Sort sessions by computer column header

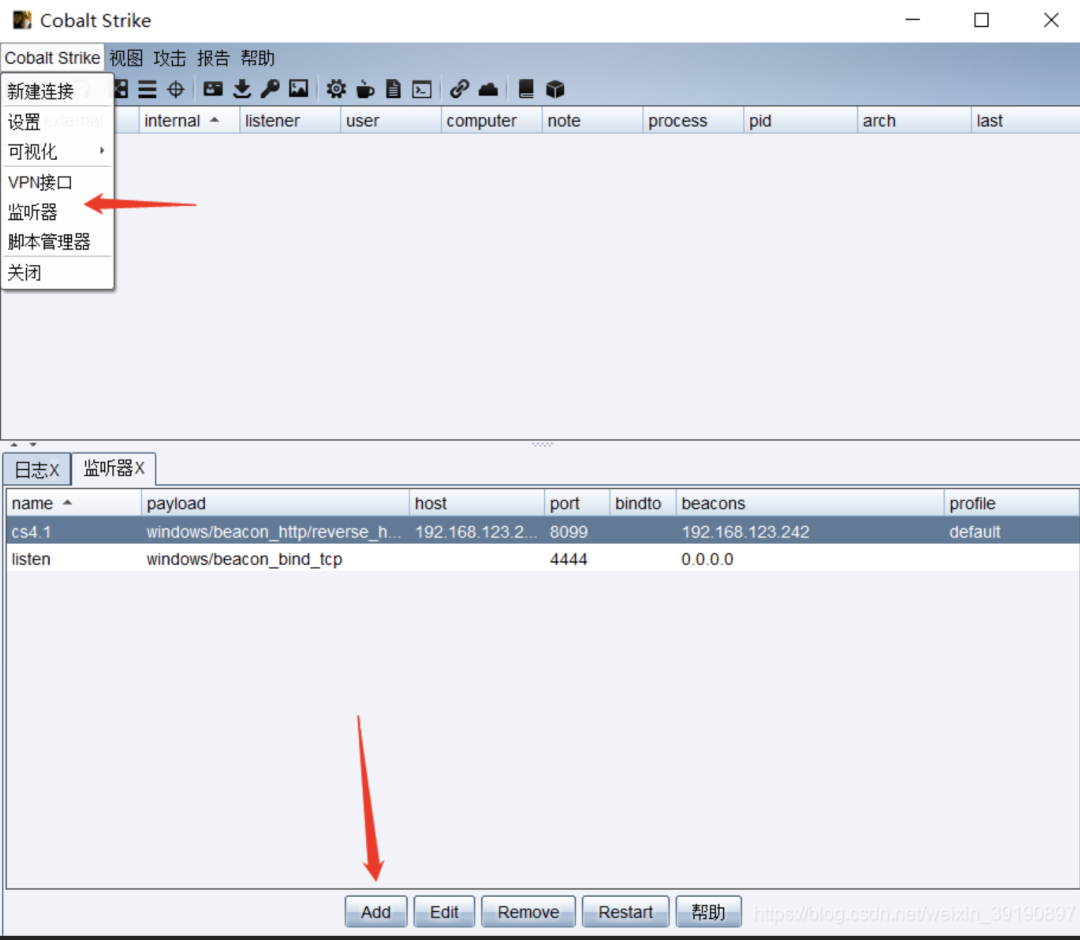(491, 121)
